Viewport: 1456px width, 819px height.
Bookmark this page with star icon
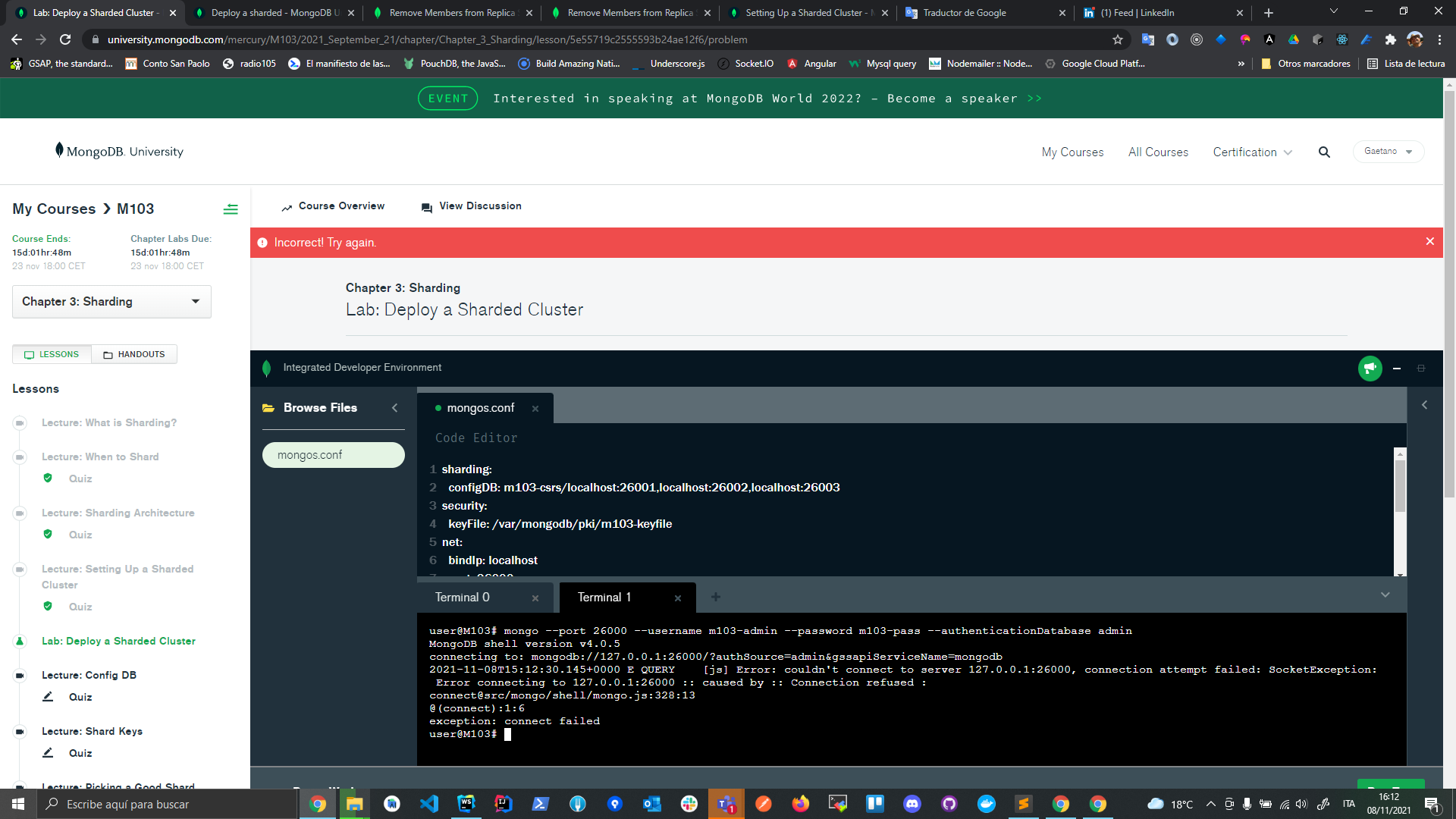tap(1118, 39)
